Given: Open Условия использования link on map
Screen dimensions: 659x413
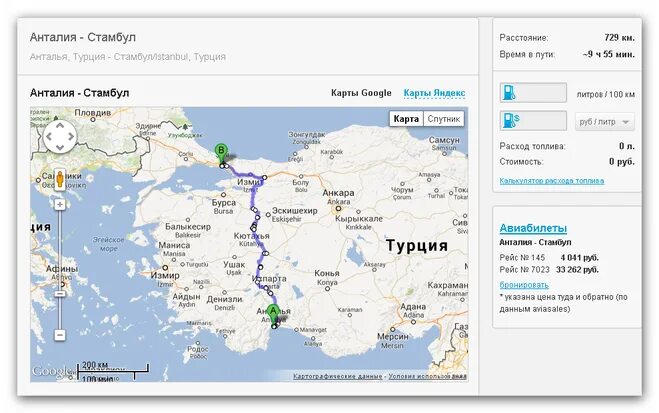Looking at the screenshot, I should 427,376.
